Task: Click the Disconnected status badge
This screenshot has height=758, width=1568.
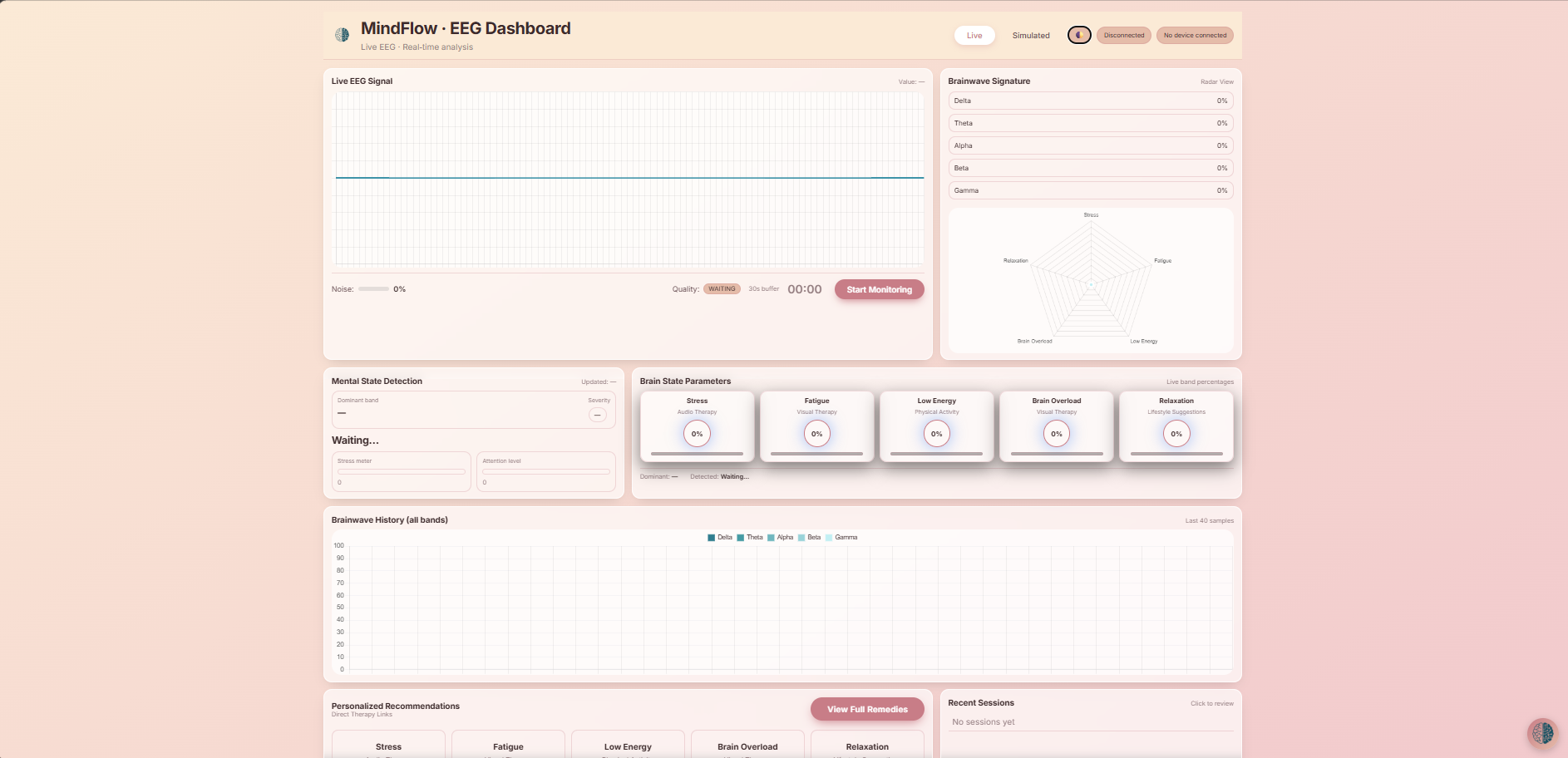Action: tap(1124, 35)
